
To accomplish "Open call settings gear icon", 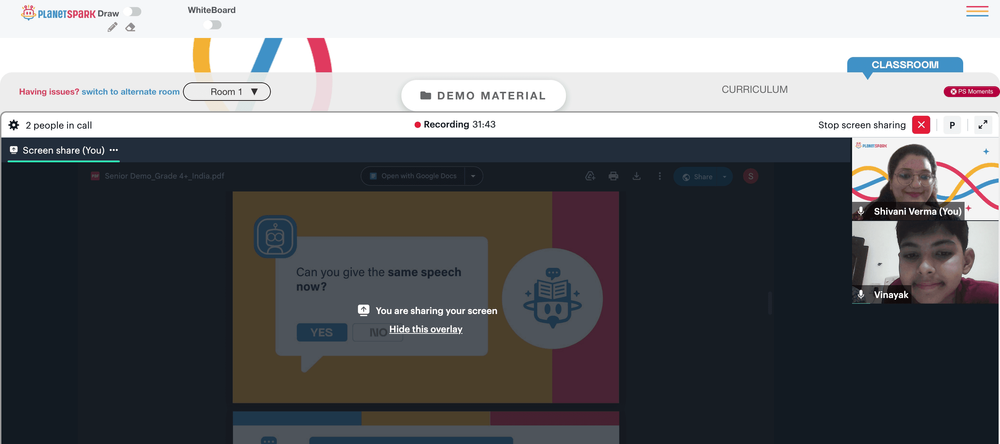I will pos(13,125).
